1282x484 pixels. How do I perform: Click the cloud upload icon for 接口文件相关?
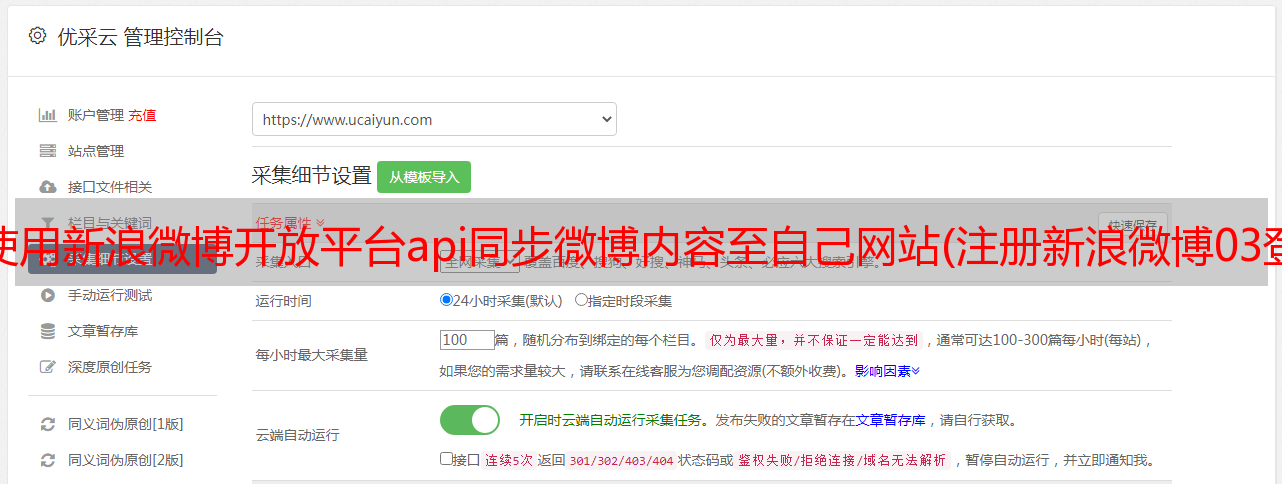47,187
